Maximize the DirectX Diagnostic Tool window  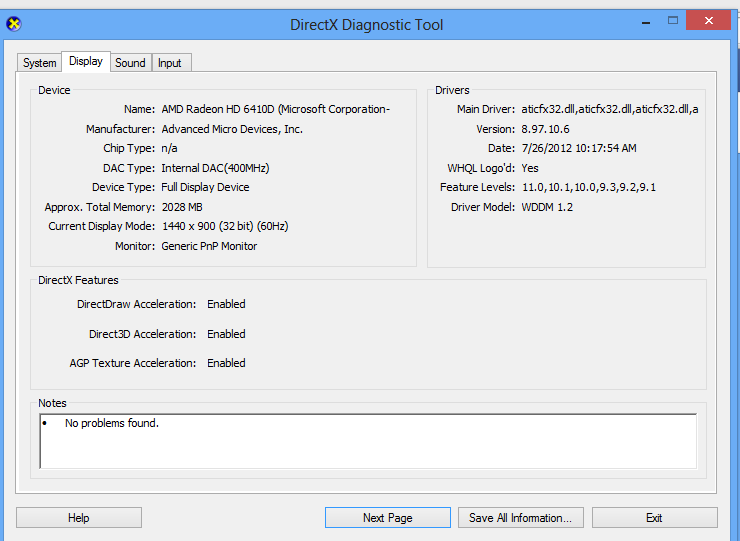(x=673, y=20)
